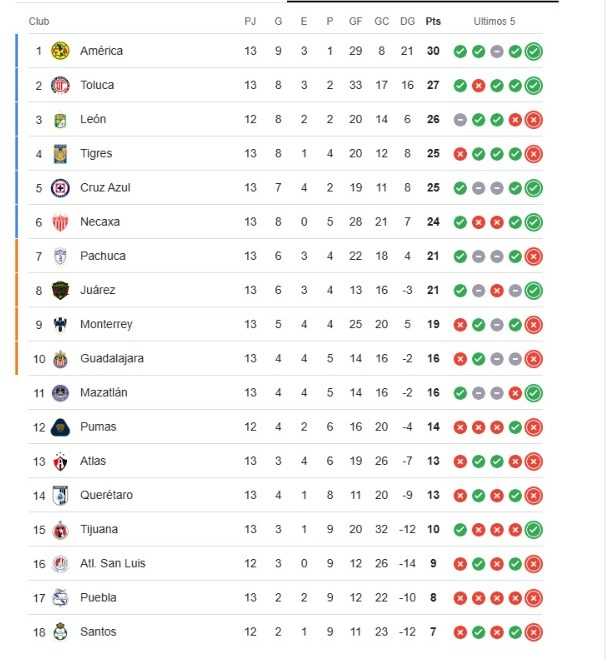Select the Monterrey team crest

click(x=60, y=325)
